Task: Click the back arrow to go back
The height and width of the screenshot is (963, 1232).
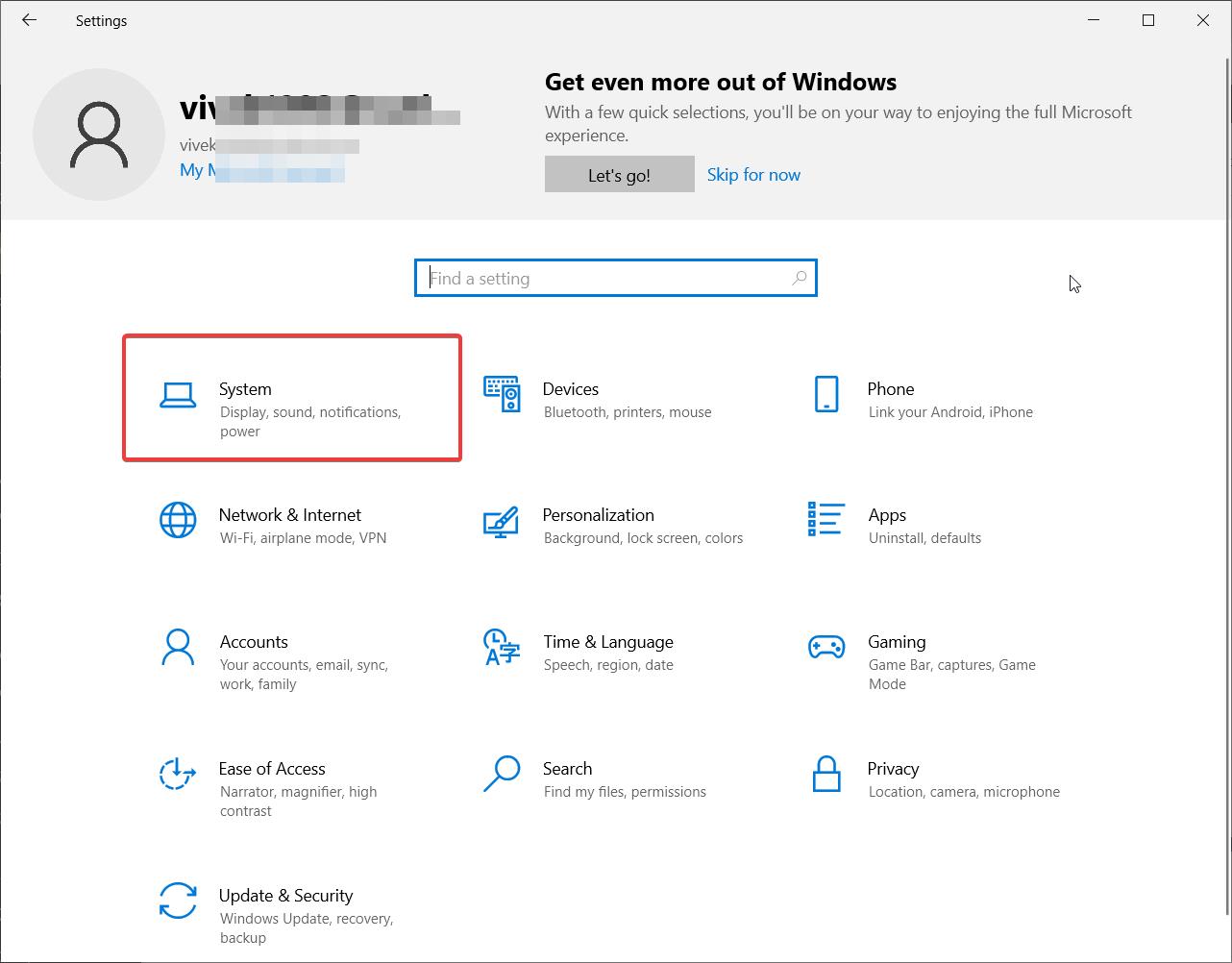Action: (28, 20)
